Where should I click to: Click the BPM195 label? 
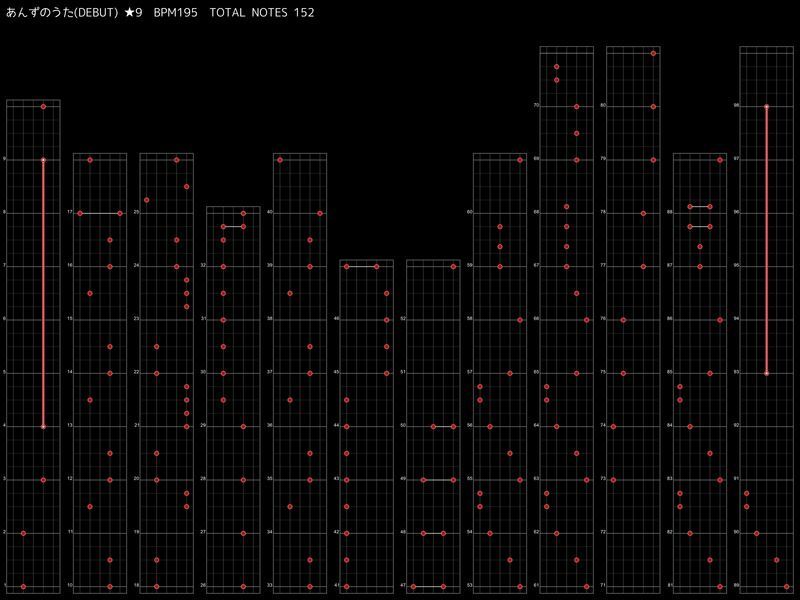pos(175,11)
